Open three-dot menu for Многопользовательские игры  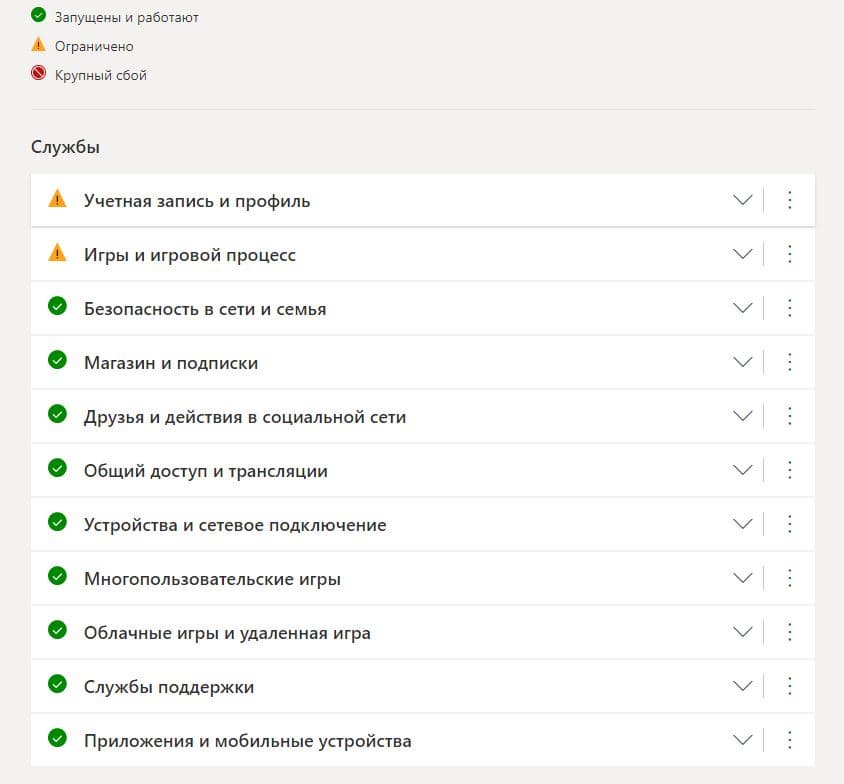(789, 578)
